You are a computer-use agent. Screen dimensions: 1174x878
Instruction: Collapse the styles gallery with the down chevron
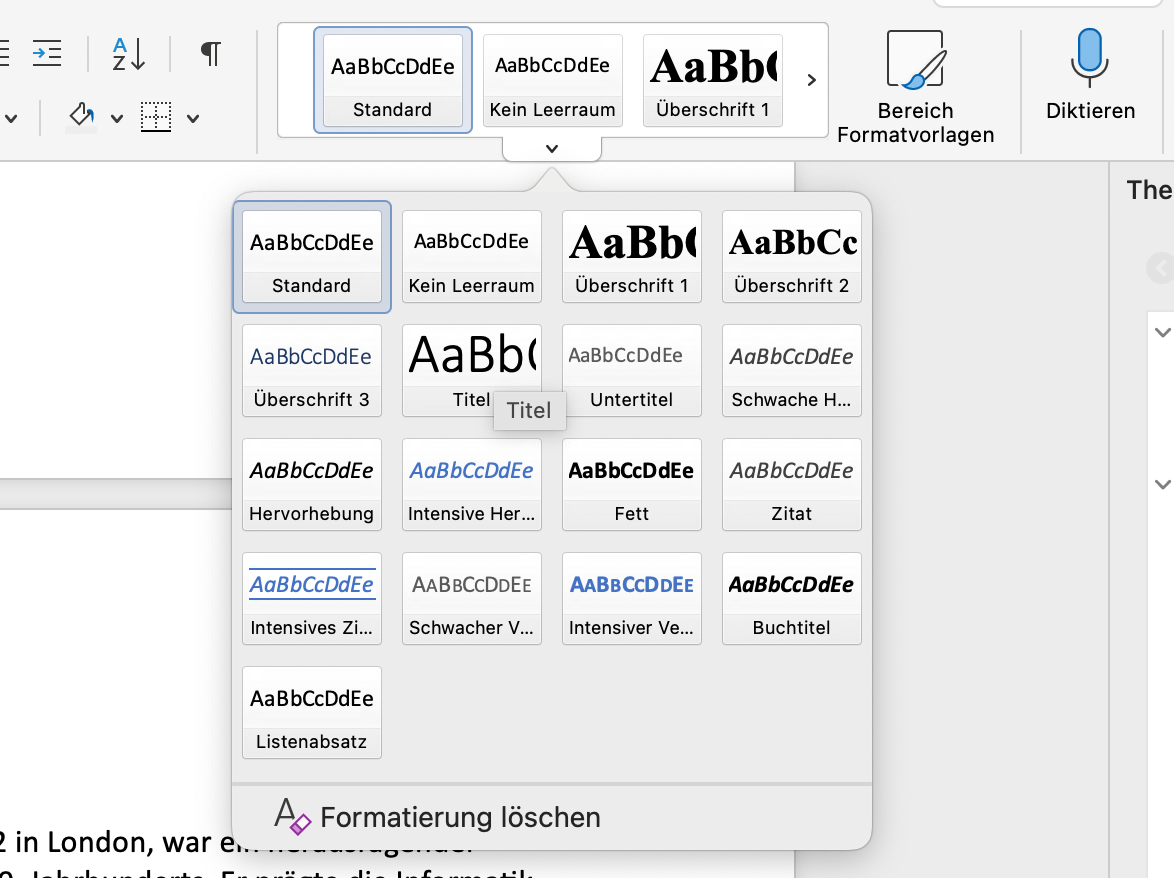click(x=551, y=149)
